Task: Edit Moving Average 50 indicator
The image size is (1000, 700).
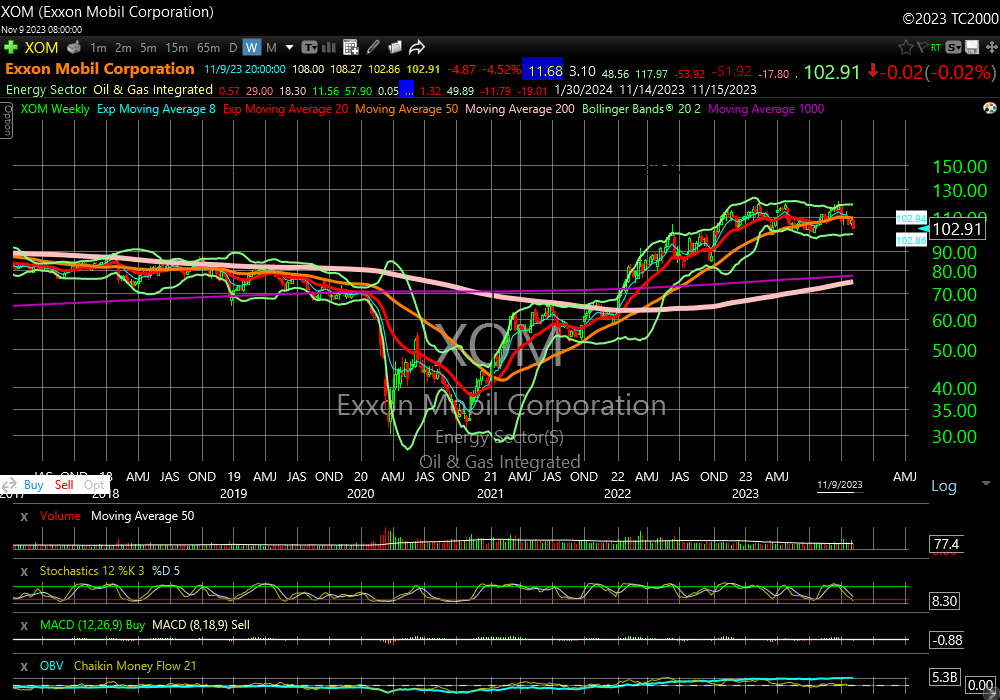Action: coord(406,109)
